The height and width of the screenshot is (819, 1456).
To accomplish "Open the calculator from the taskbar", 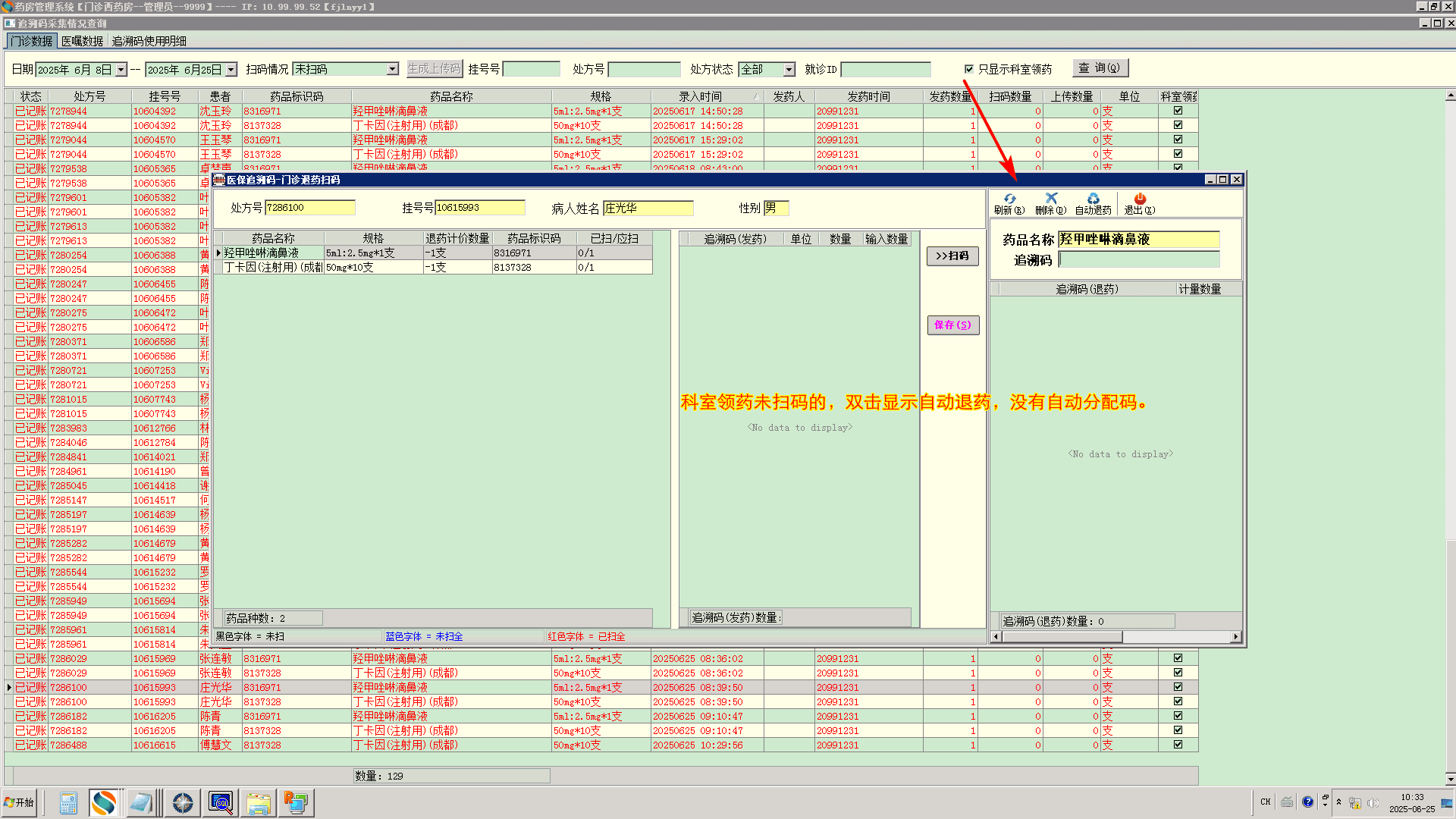I will [x=68, y=802].
